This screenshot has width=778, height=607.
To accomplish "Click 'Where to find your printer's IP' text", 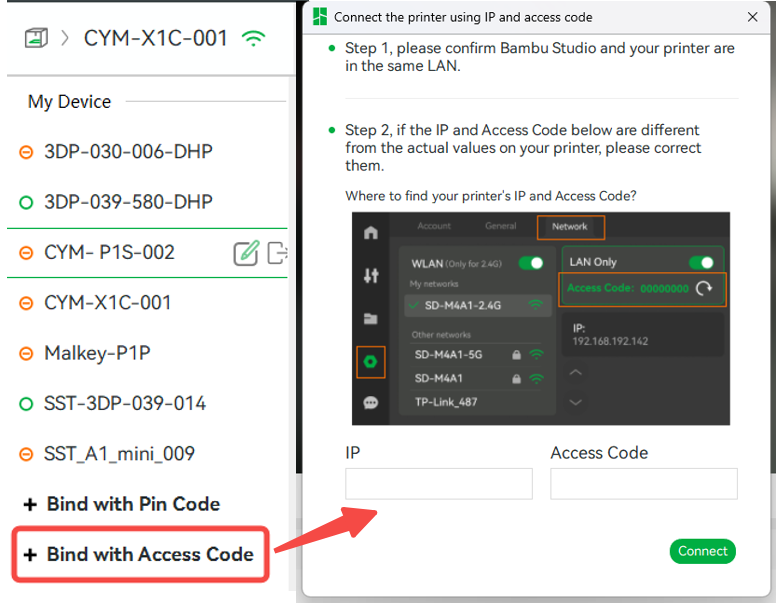I will tap(491, 196).
